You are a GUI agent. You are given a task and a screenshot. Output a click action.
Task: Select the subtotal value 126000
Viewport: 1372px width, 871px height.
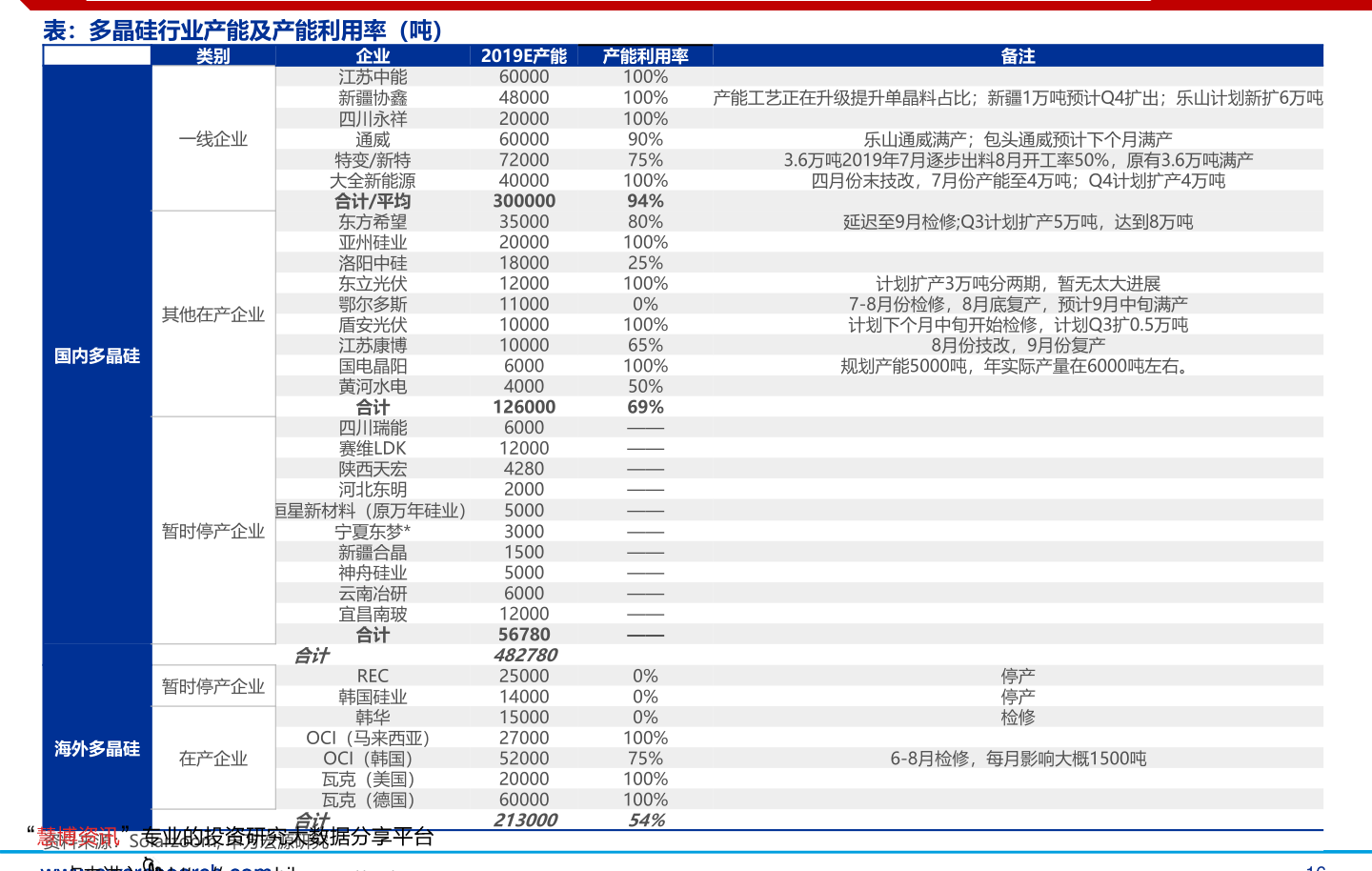click(x=524, y=408)
